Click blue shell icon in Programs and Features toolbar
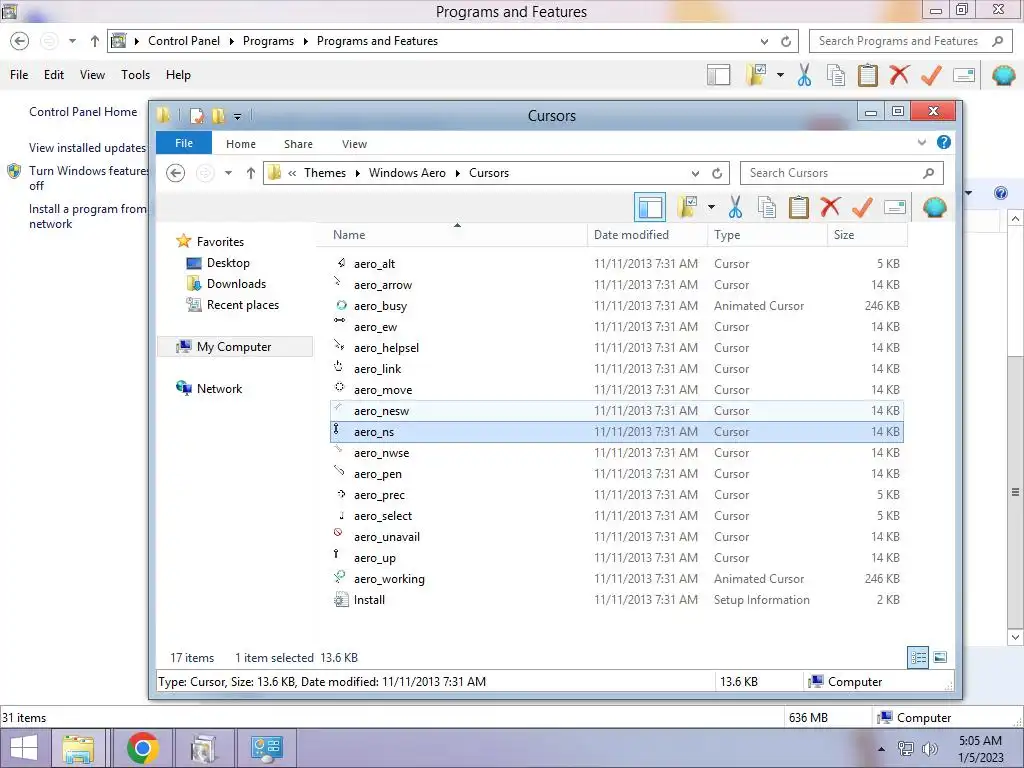The height and width of the screenshot is (768, 1024). [x=1004, y=75]
